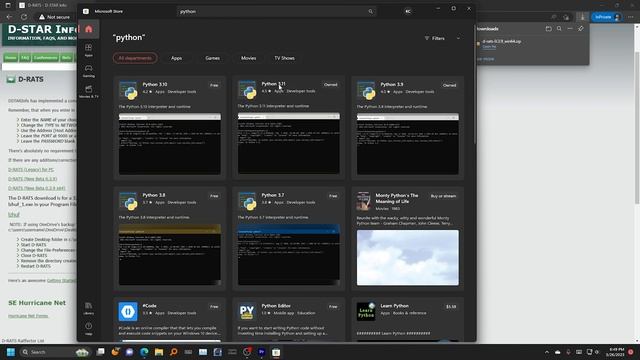Open the Apps section in Store sidebar

pyautogui.click(x=89, y=50)
